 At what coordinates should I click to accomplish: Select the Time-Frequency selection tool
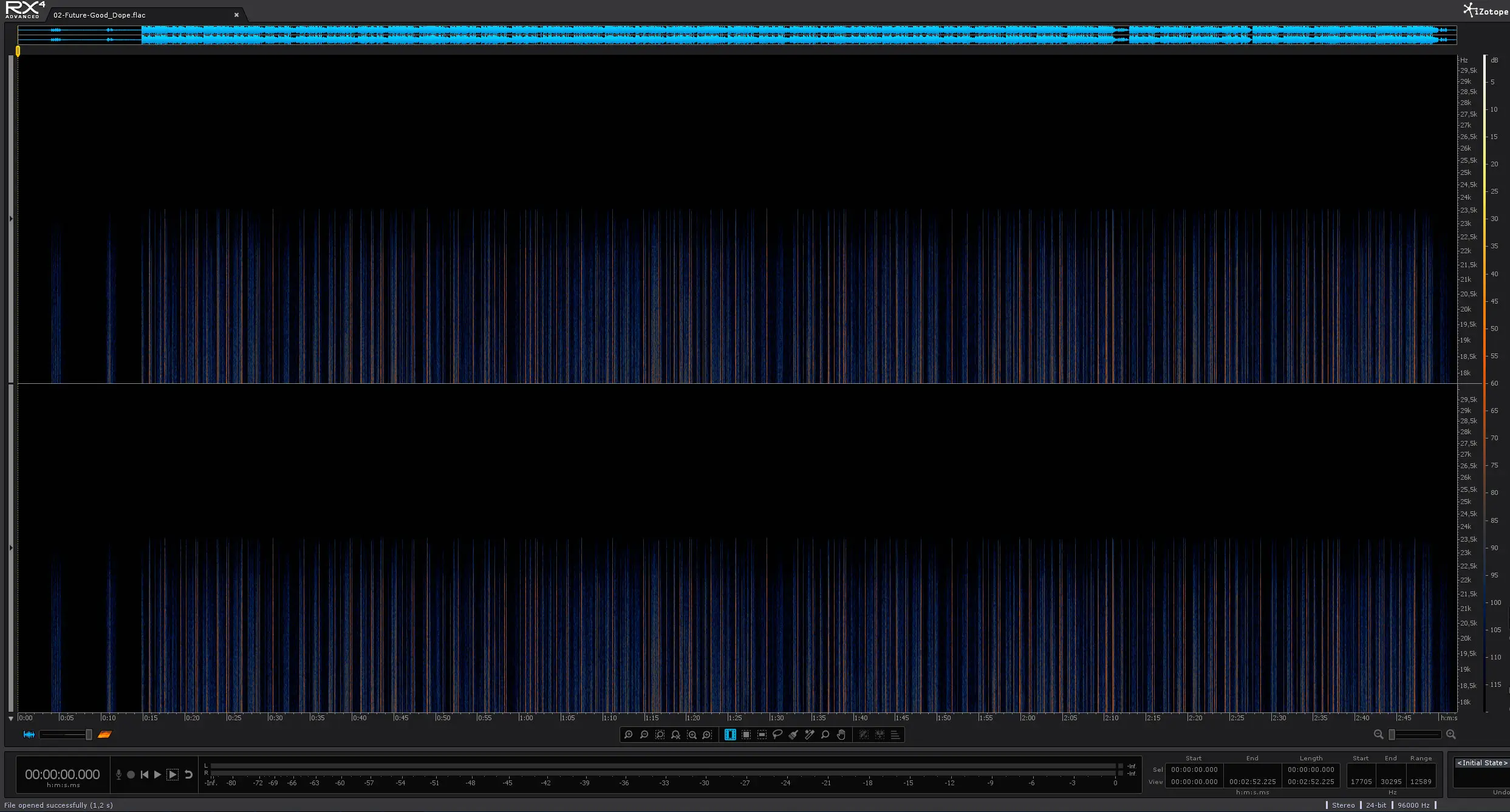(x=746, y=734)
